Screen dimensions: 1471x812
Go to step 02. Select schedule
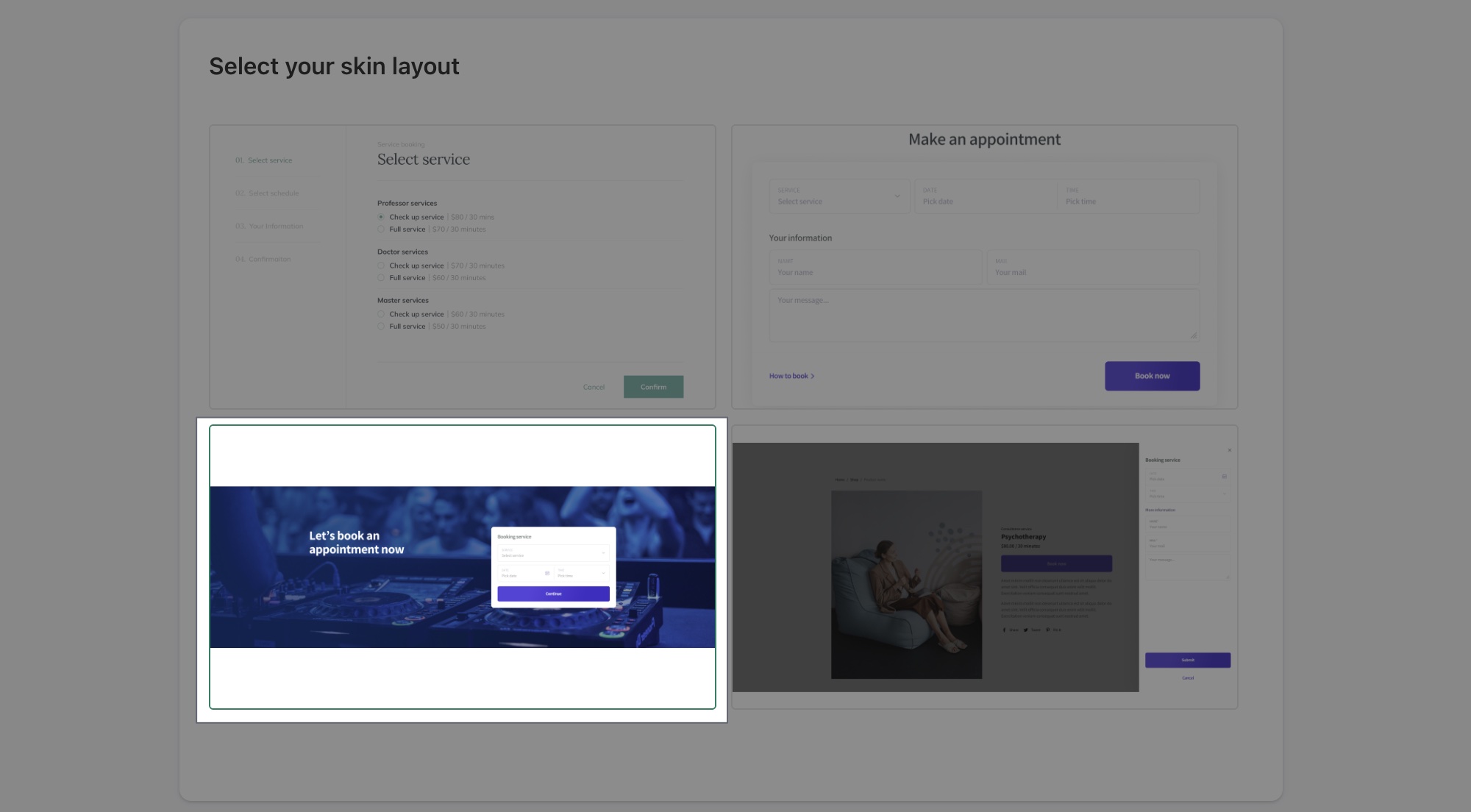click(x=267, y=193)
